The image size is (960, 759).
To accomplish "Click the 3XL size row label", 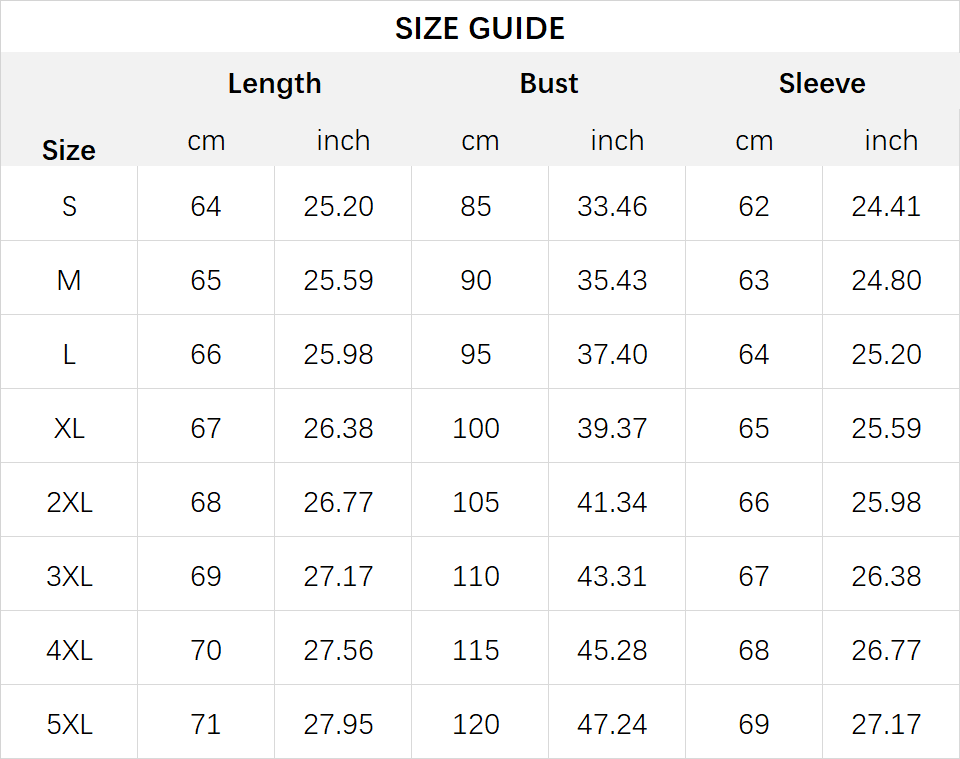I will click(x=69, y=577).
